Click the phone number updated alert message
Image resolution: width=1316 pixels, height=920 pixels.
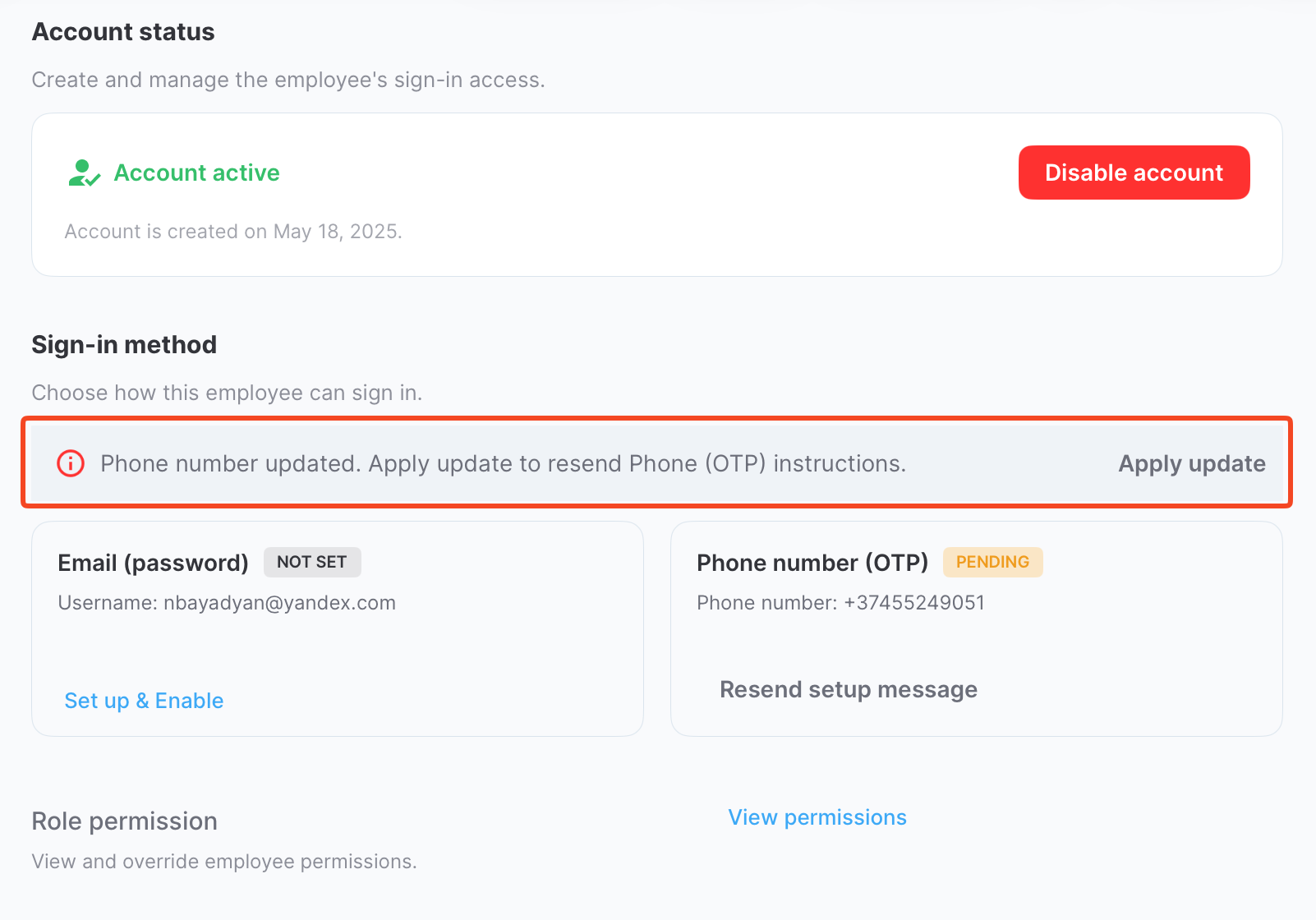503,463
